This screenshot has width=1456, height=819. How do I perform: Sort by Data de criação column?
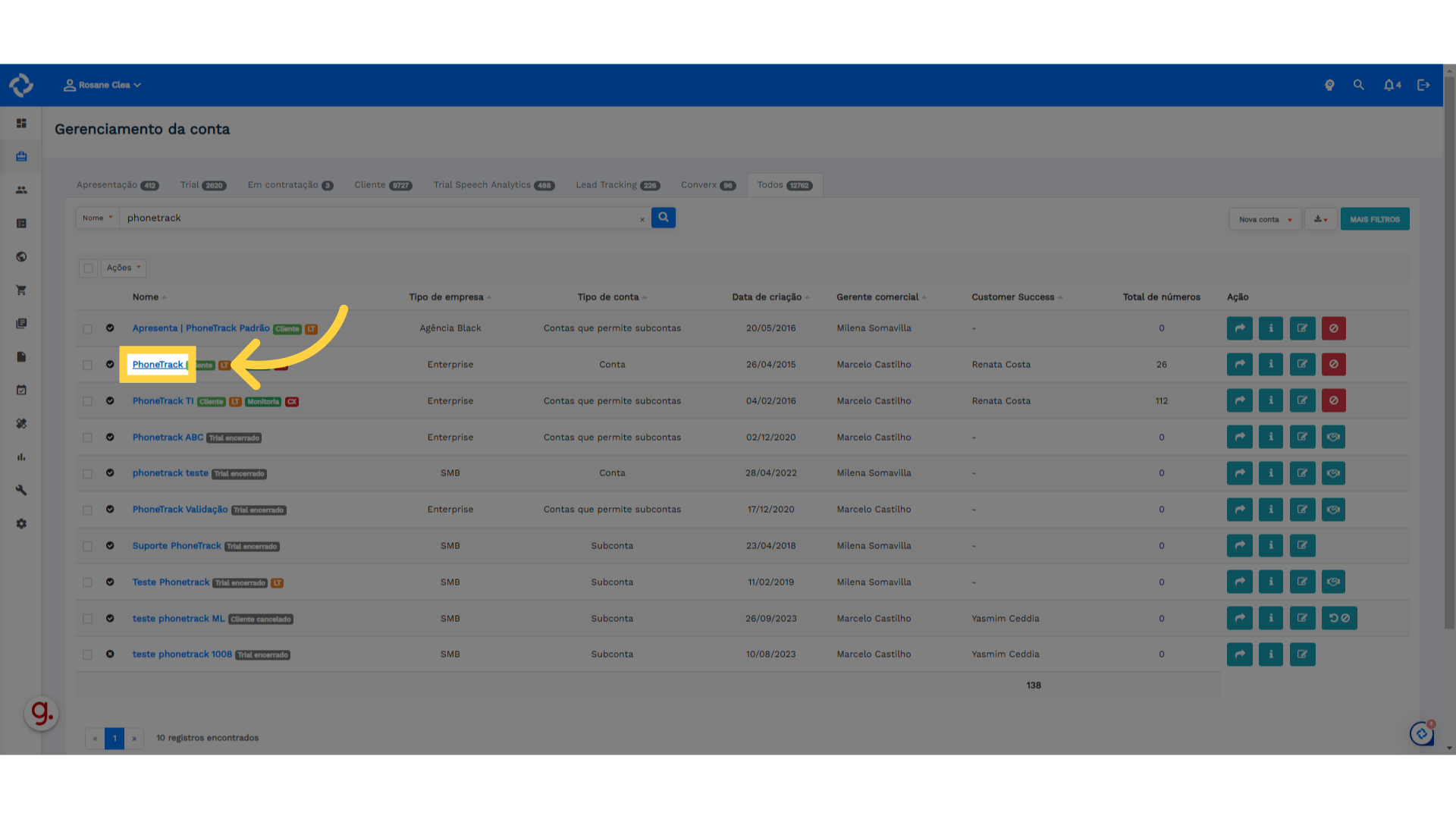click(770, 297)
